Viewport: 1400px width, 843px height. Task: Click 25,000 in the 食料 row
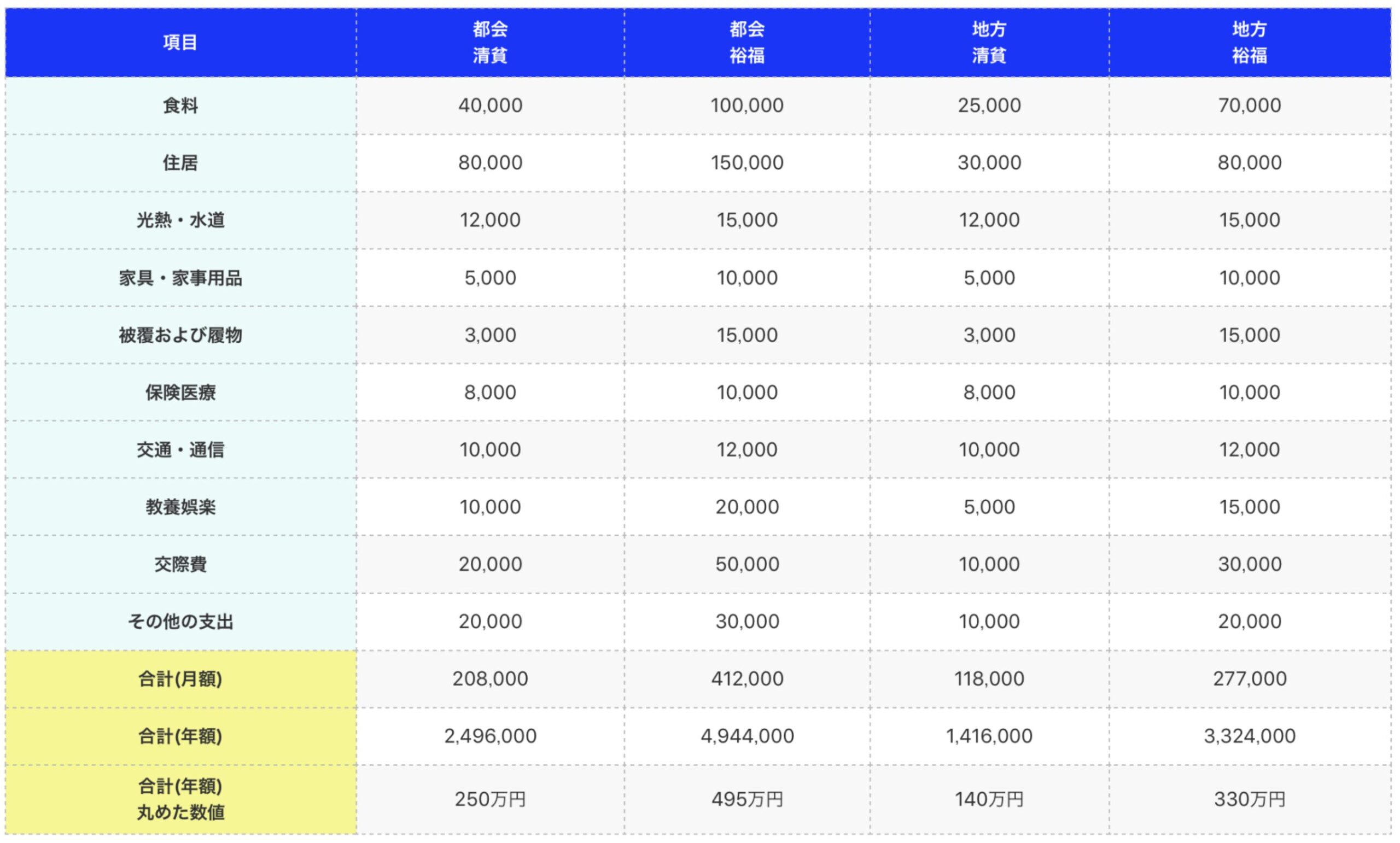tap(989, 106)
